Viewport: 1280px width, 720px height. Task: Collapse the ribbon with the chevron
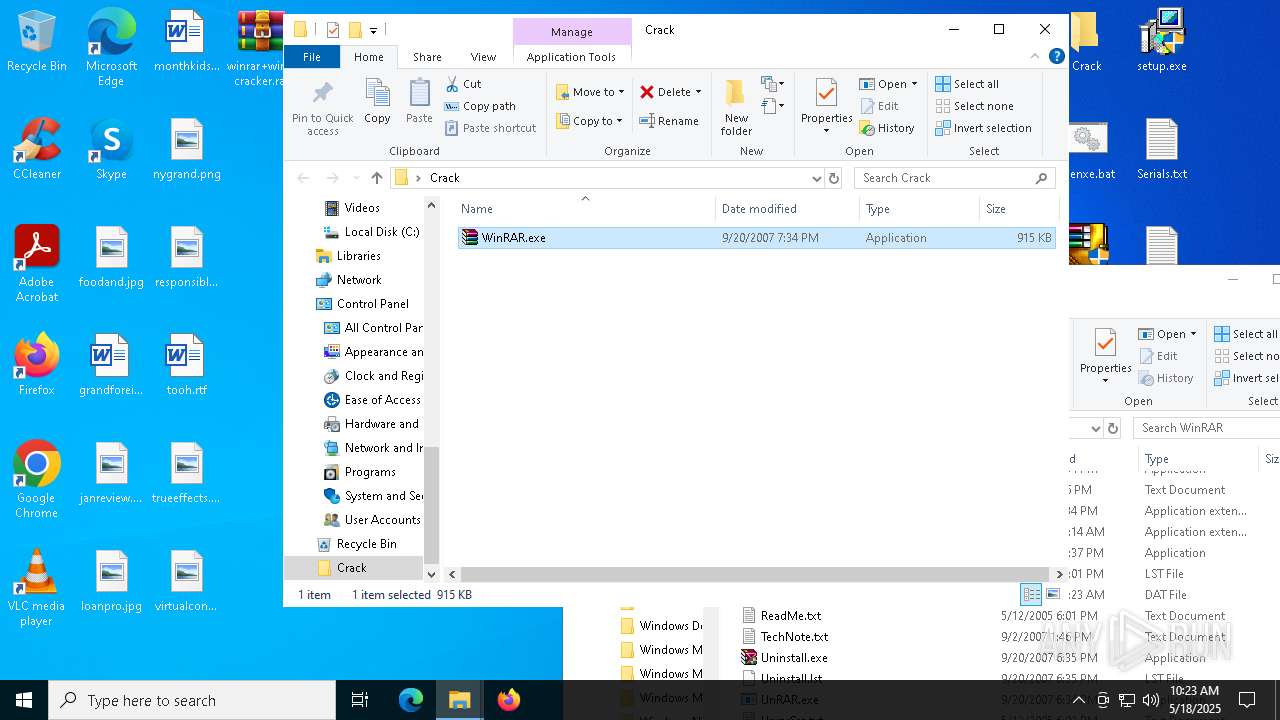tap(1035, 57)
